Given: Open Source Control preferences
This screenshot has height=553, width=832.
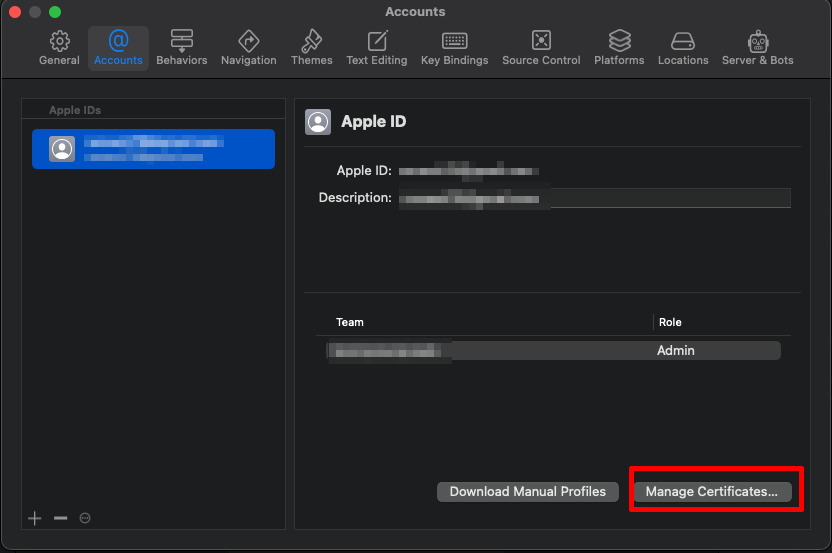Looking at the screenshot, I should [541, 48].
